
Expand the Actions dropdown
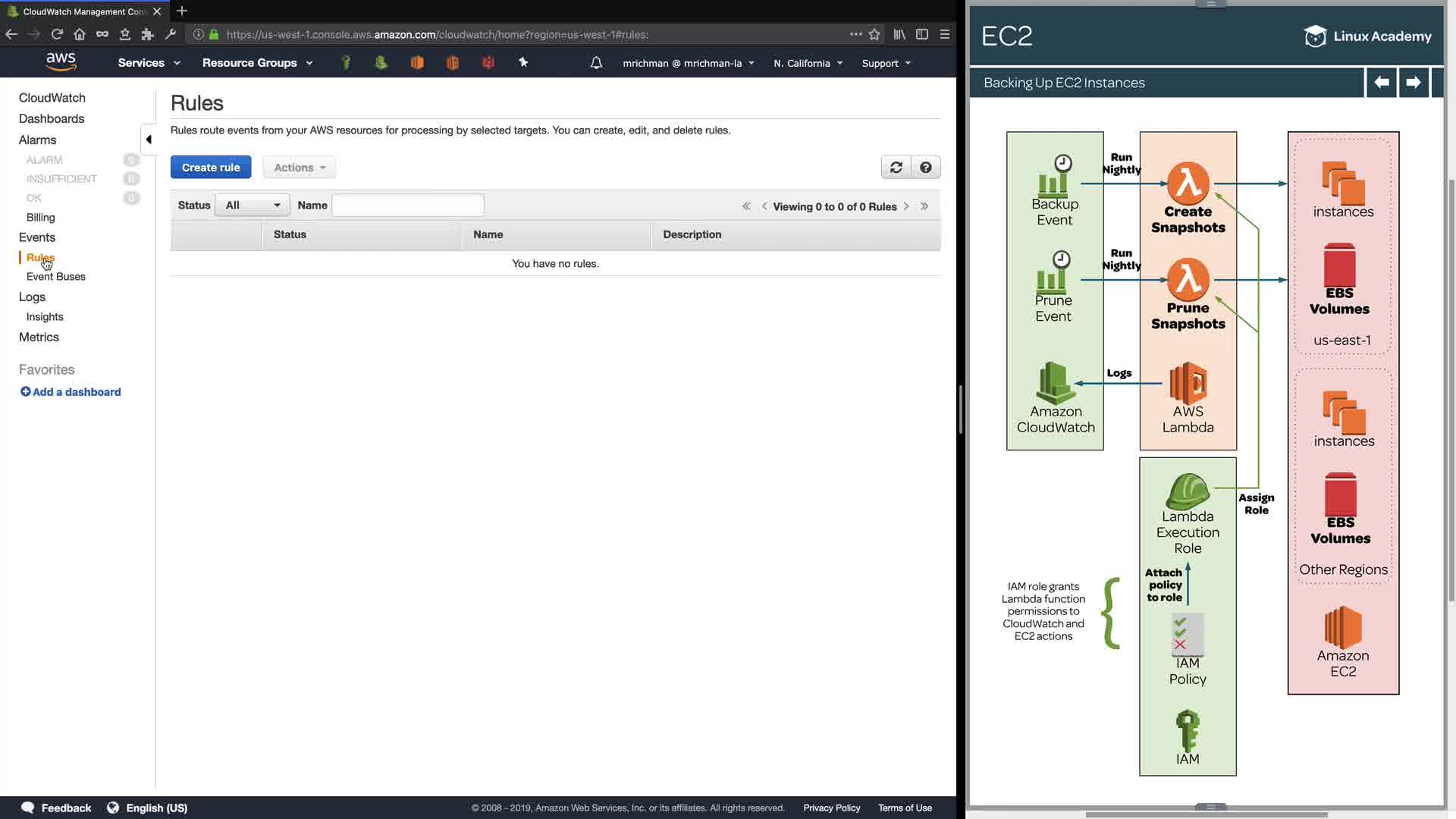[300, 168]
